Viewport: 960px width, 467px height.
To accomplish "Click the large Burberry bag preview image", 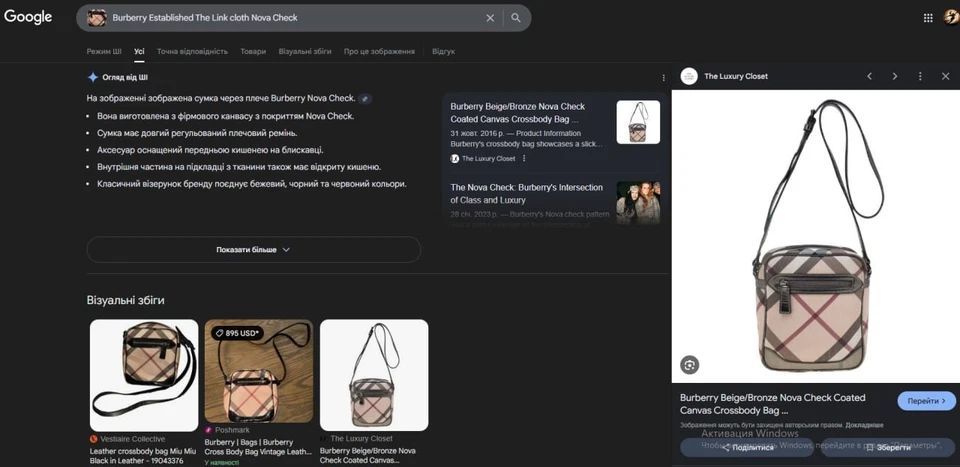I will point(816,236).
